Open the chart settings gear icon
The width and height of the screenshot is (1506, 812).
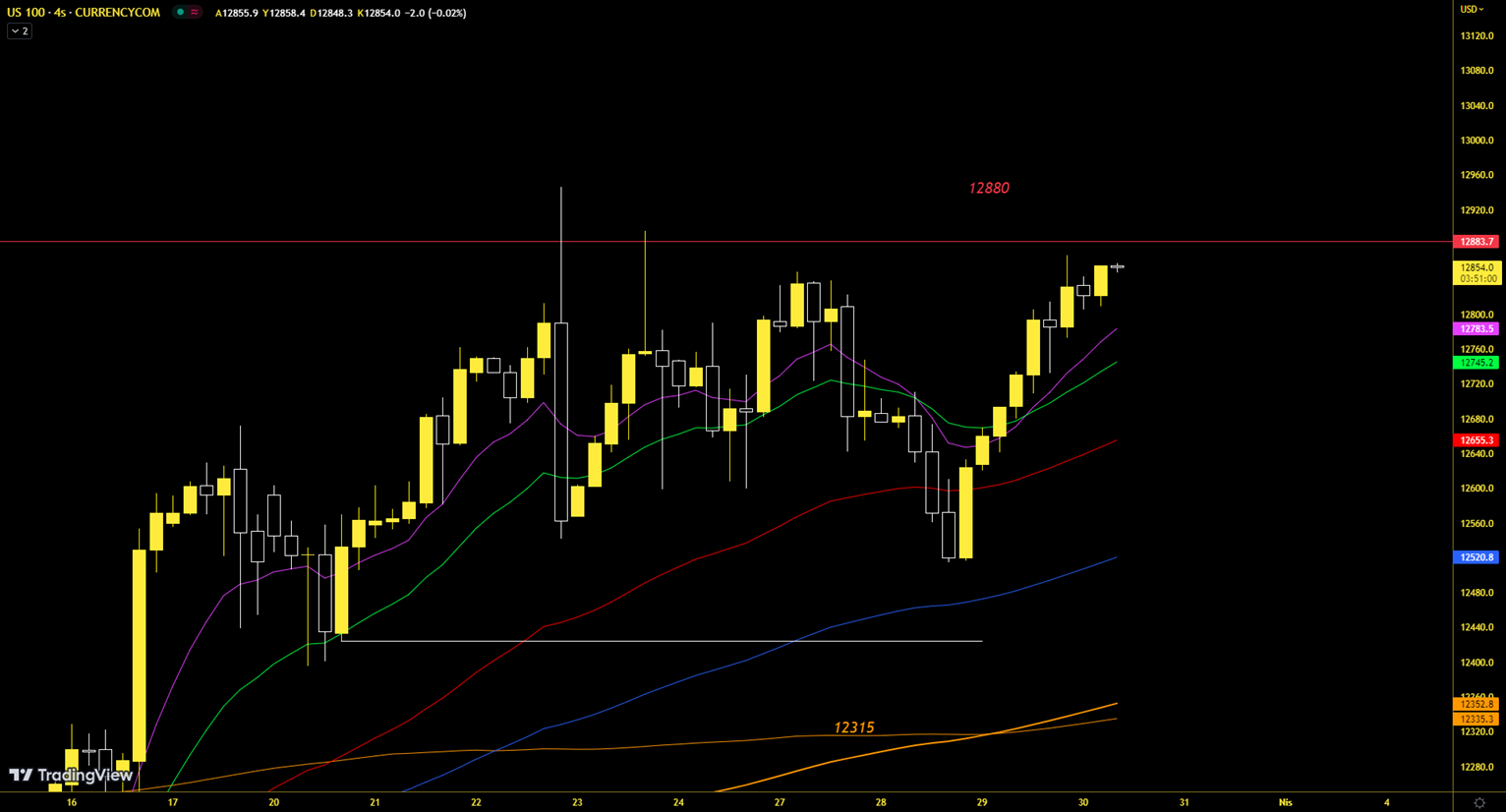(1478, 803)
